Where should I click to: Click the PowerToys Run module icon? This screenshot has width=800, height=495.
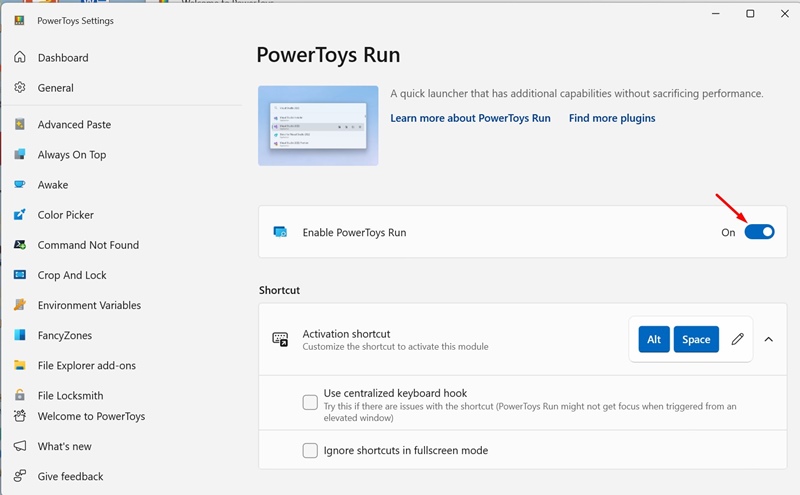tap(280, 232)
